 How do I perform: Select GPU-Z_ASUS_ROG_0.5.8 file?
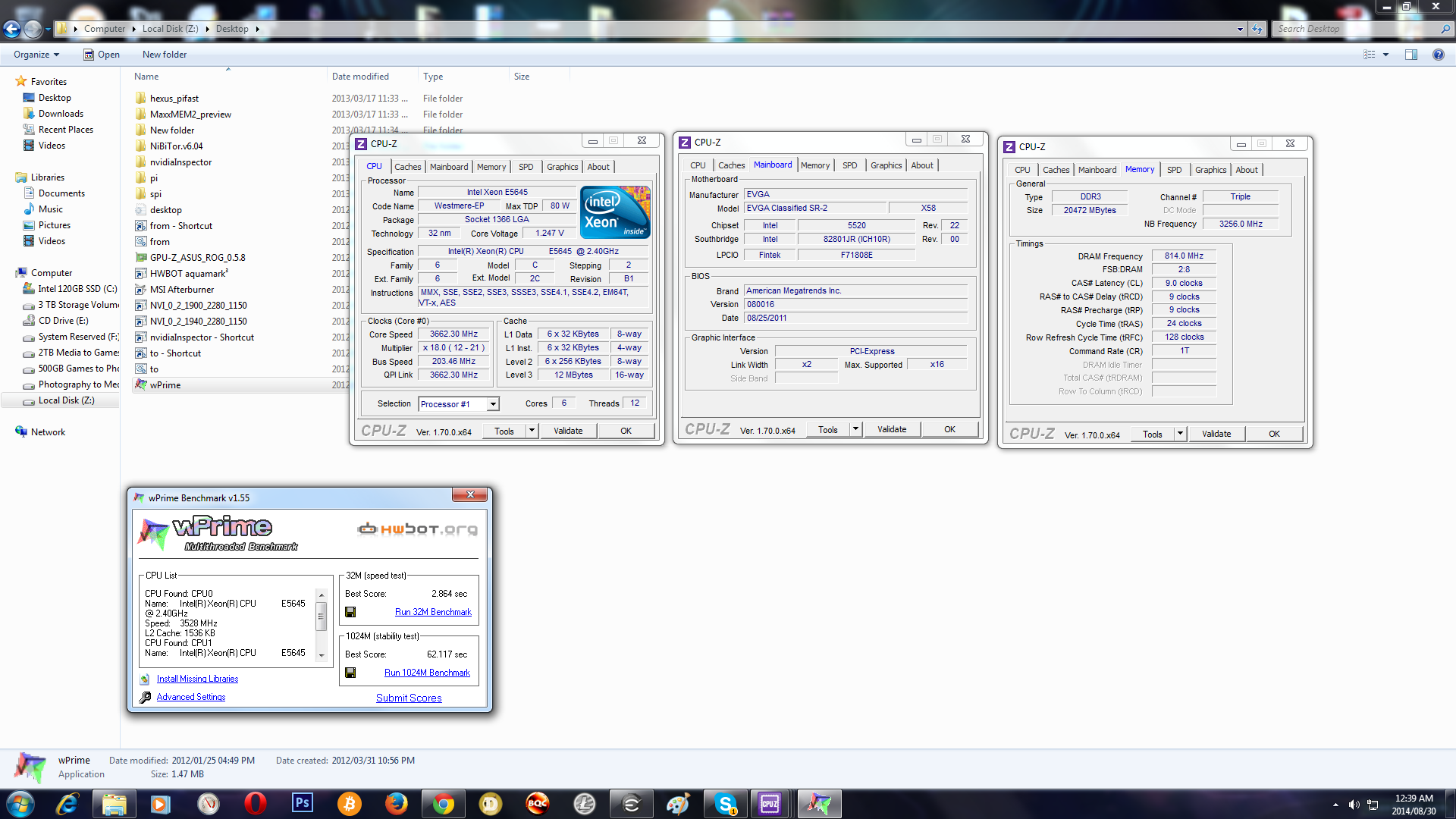click(x=197, y=258)
